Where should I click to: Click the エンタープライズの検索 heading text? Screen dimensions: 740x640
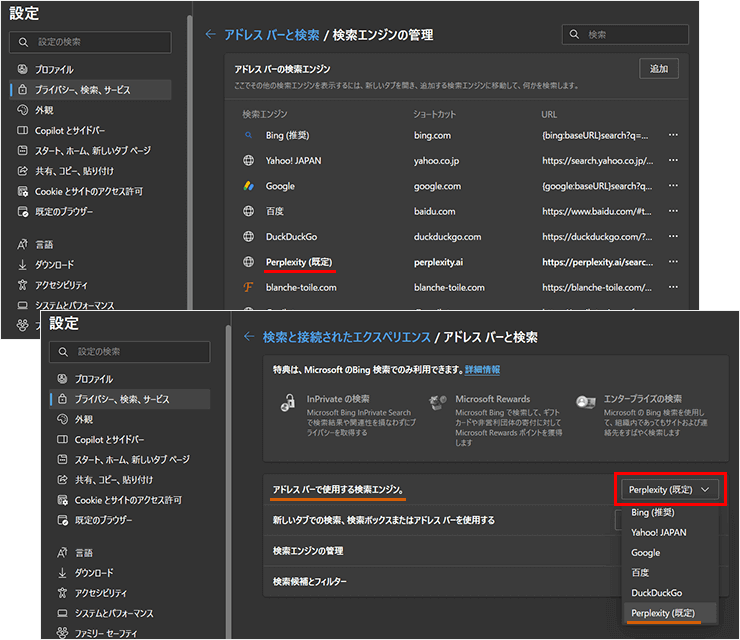(x=643, y=399)
